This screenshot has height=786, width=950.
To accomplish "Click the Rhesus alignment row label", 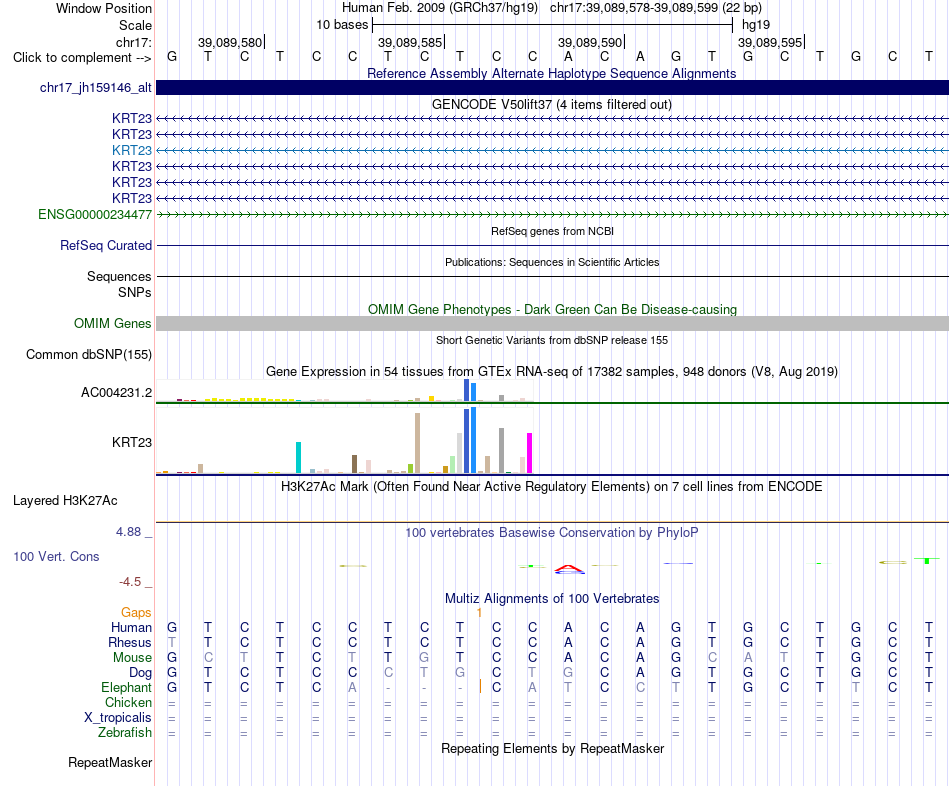I will coord(130,642).
